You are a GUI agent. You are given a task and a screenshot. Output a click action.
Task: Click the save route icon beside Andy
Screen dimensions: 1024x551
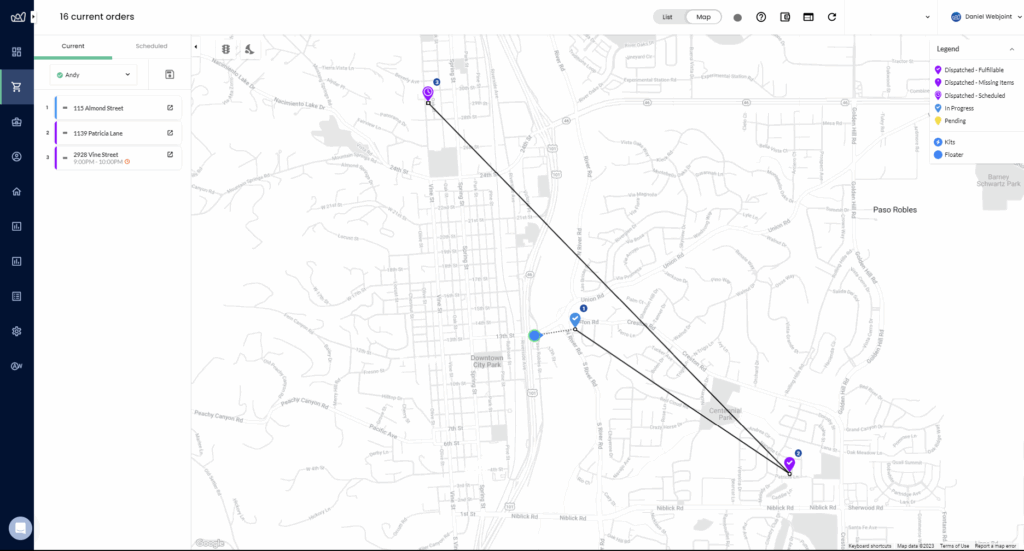pos(170,74)
